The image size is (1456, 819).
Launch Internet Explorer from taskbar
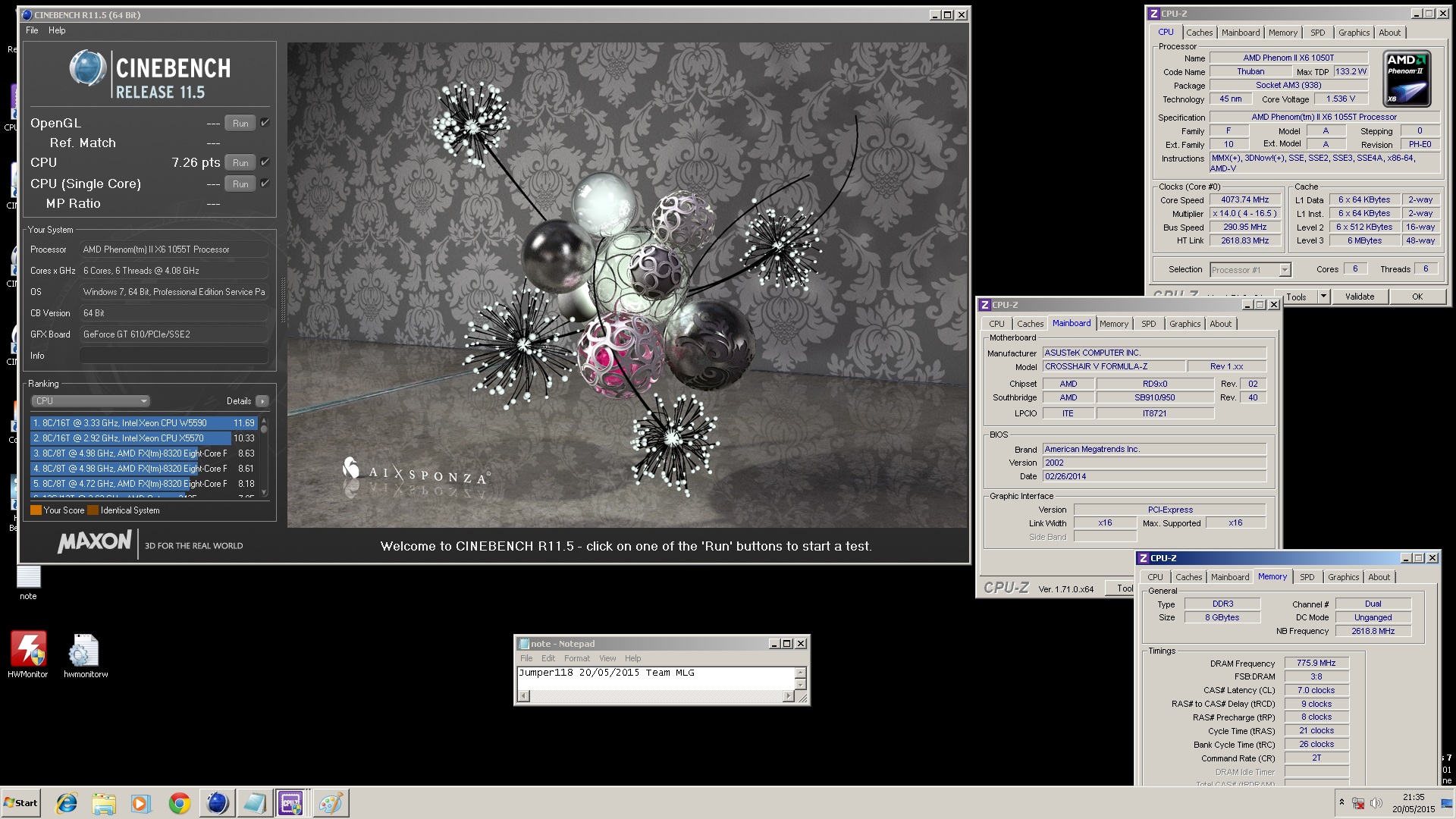(x=67, y=803)
